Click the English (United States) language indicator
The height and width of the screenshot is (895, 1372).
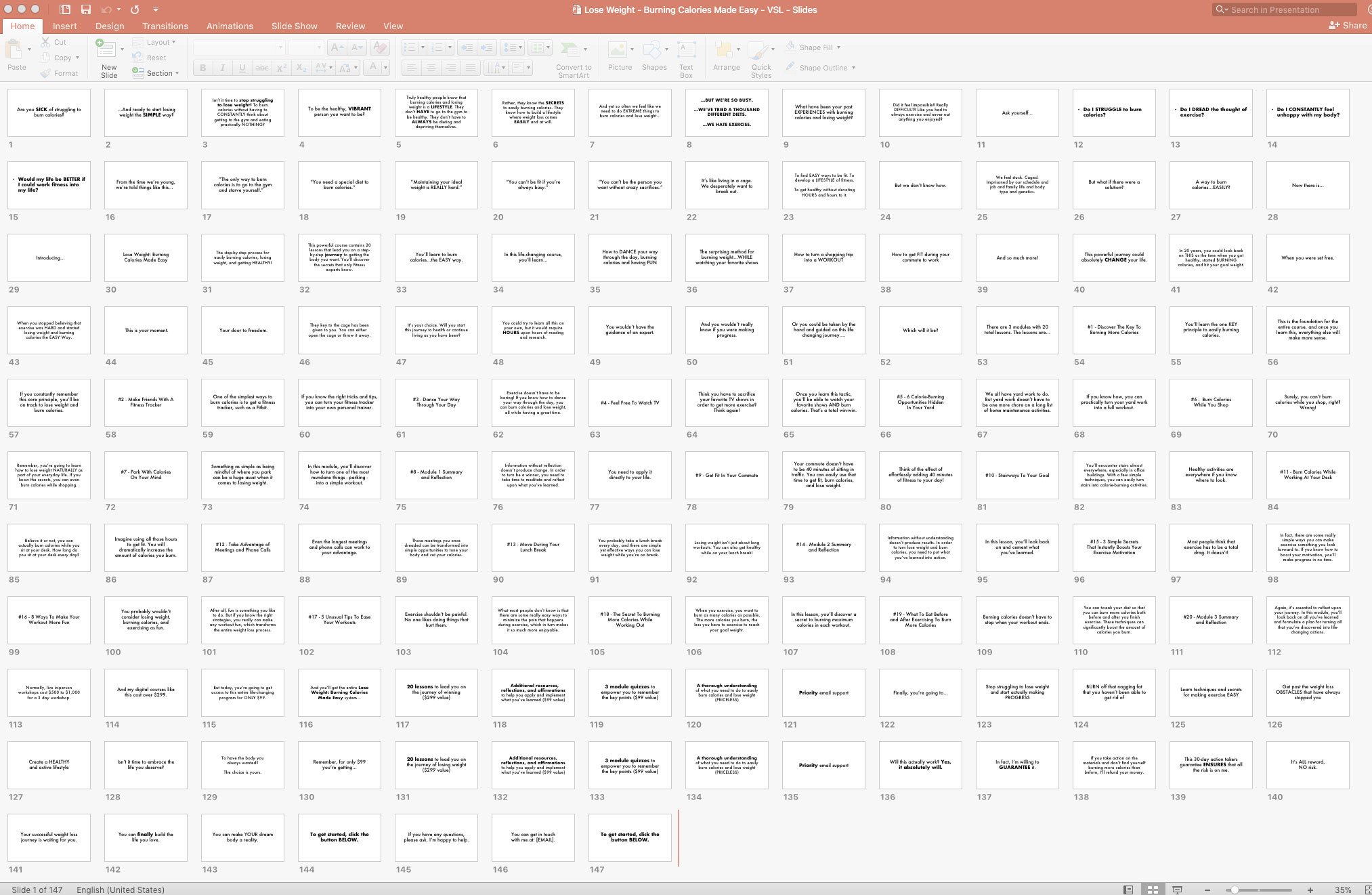click(x=121, y=890)
